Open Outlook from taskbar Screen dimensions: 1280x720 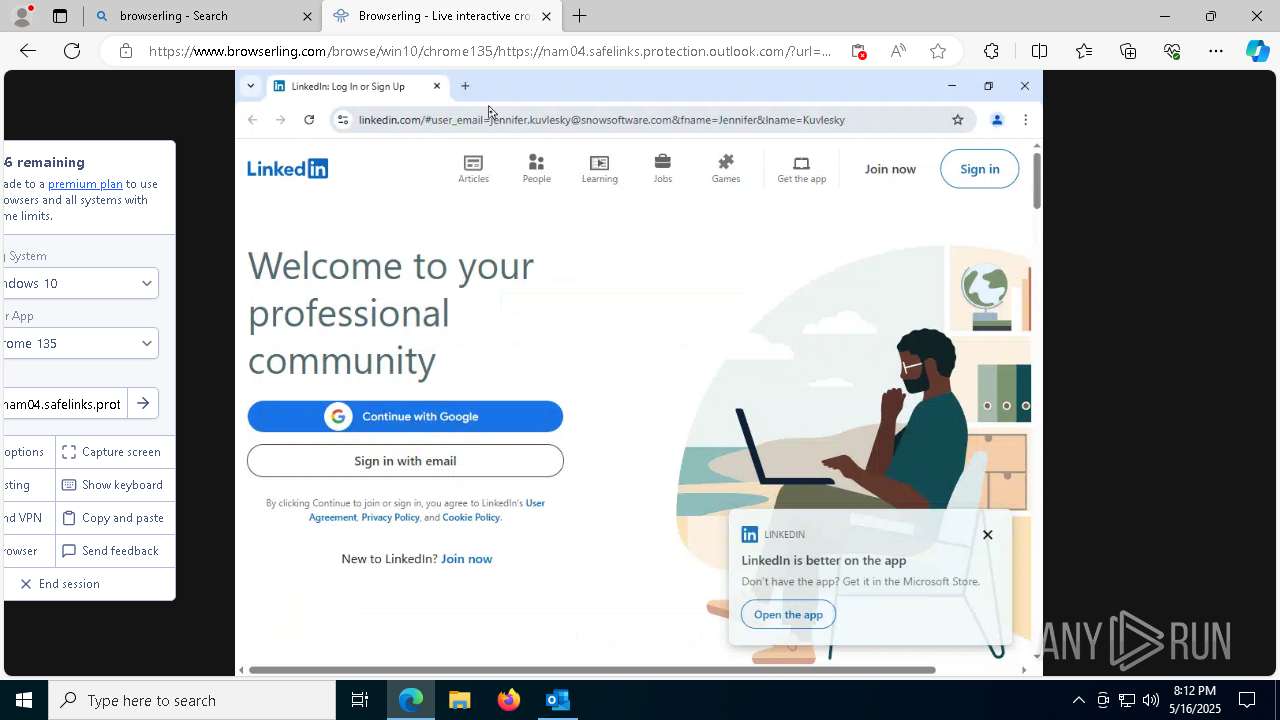[557, 700]
